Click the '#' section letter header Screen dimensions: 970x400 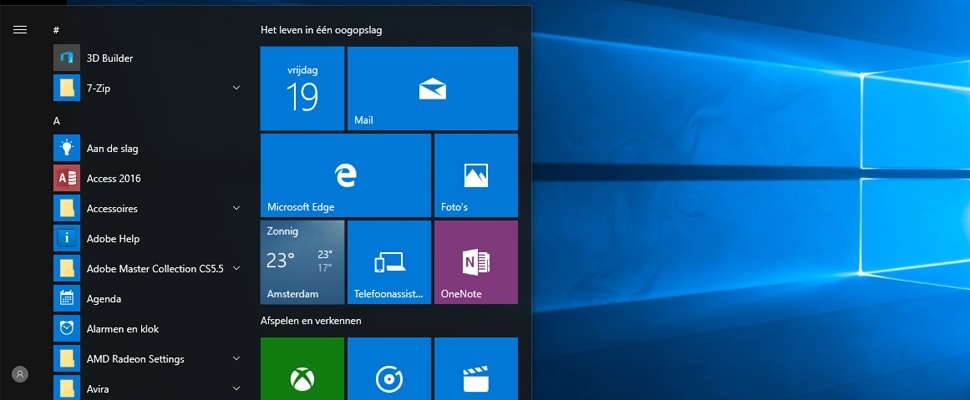(x=56, y=30)
